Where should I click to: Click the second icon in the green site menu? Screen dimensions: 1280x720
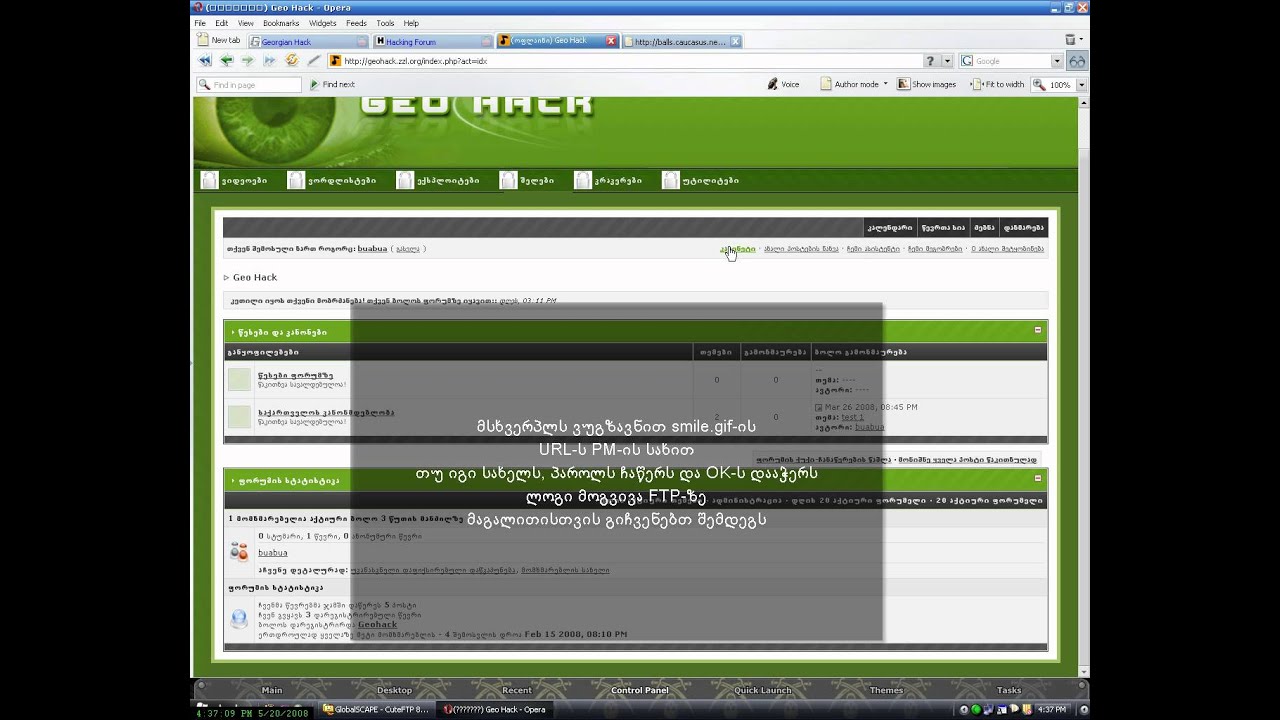(296, 180)
